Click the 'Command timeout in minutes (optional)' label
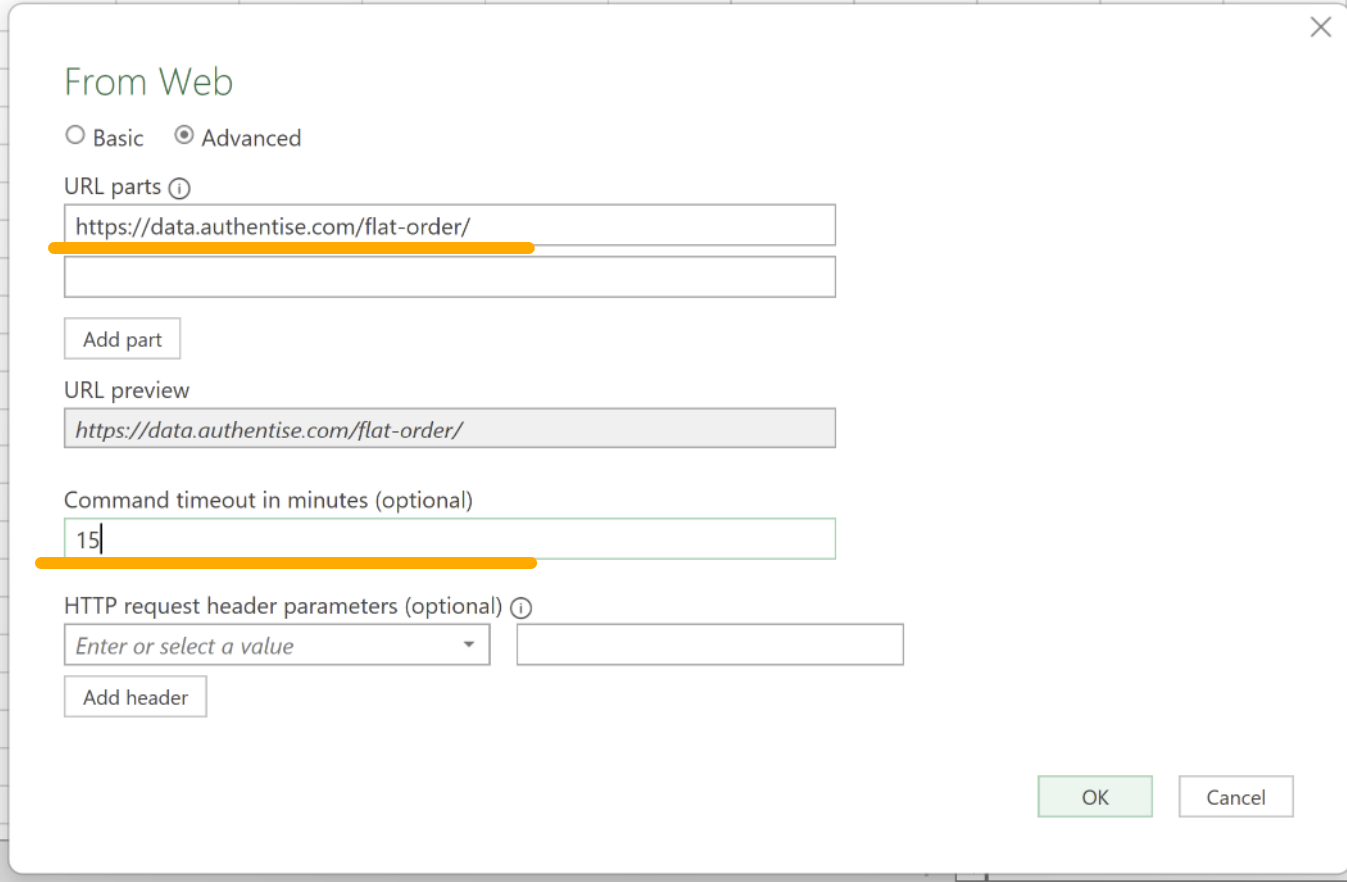 pyautogui.click(x=268, y=500)
